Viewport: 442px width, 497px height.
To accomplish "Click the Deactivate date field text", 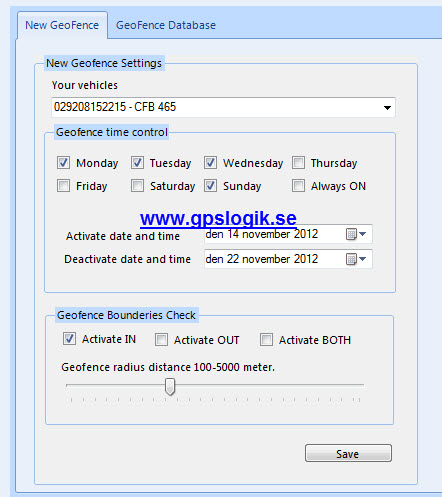I will click(x=262, y=259).
